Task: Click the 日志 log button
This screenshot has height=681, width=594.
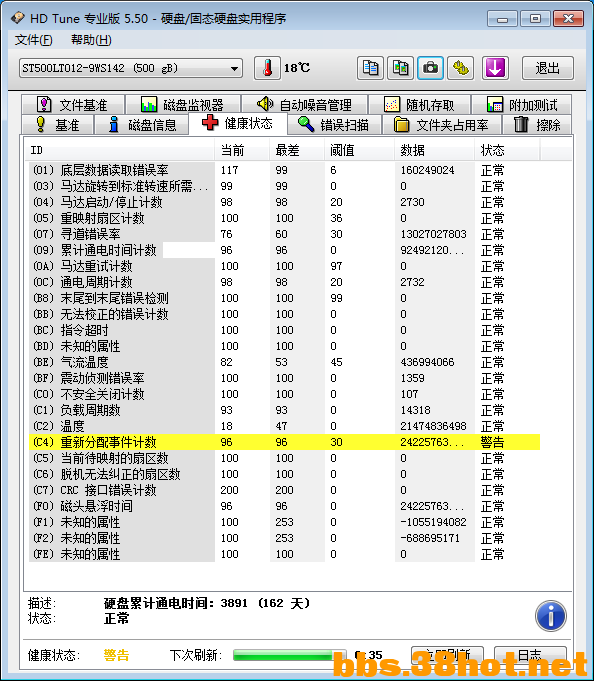Action: (x=530, y=655)
